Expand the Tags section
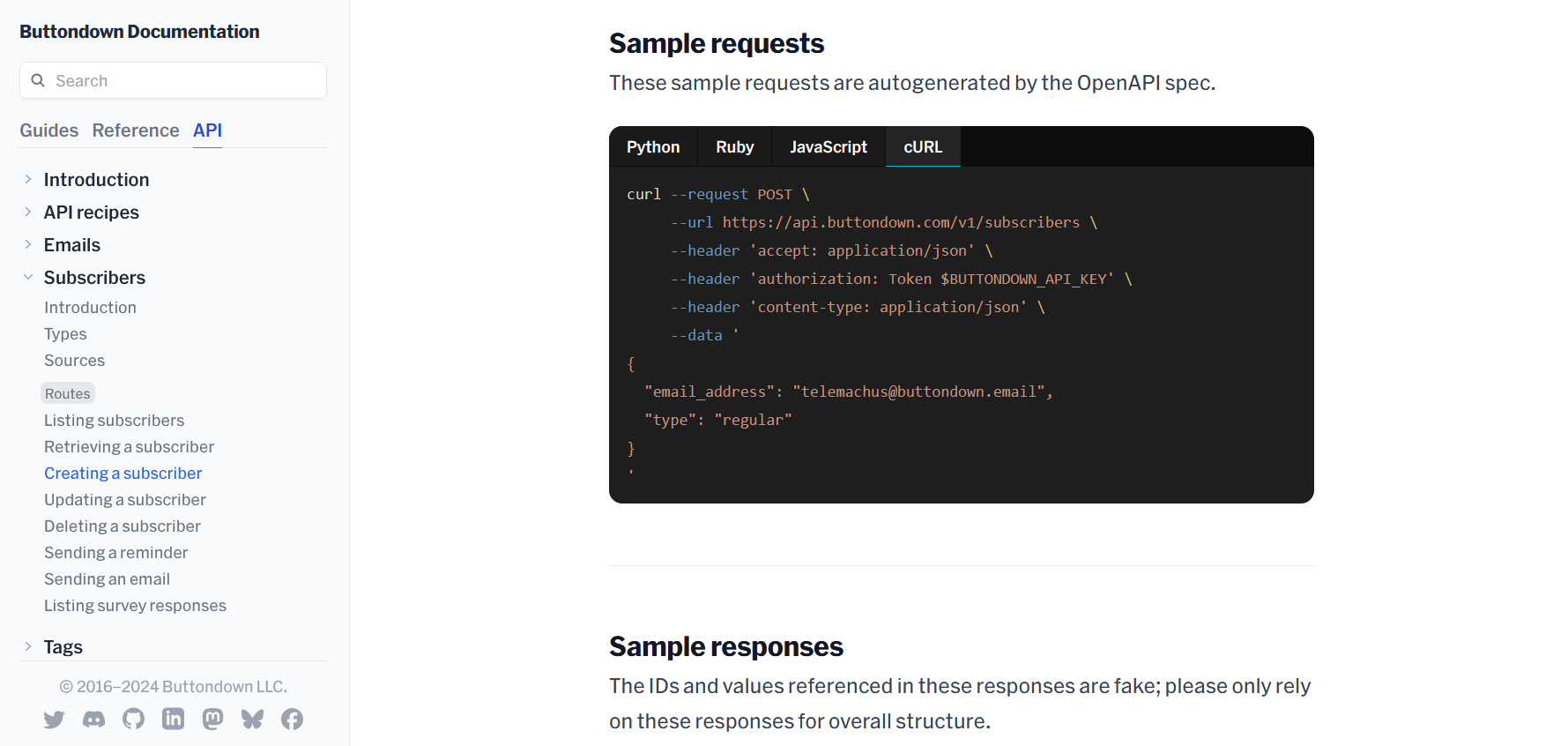The width and height of the screenshot is (1568, 746). pyautogui.click(x=28, y=647)
